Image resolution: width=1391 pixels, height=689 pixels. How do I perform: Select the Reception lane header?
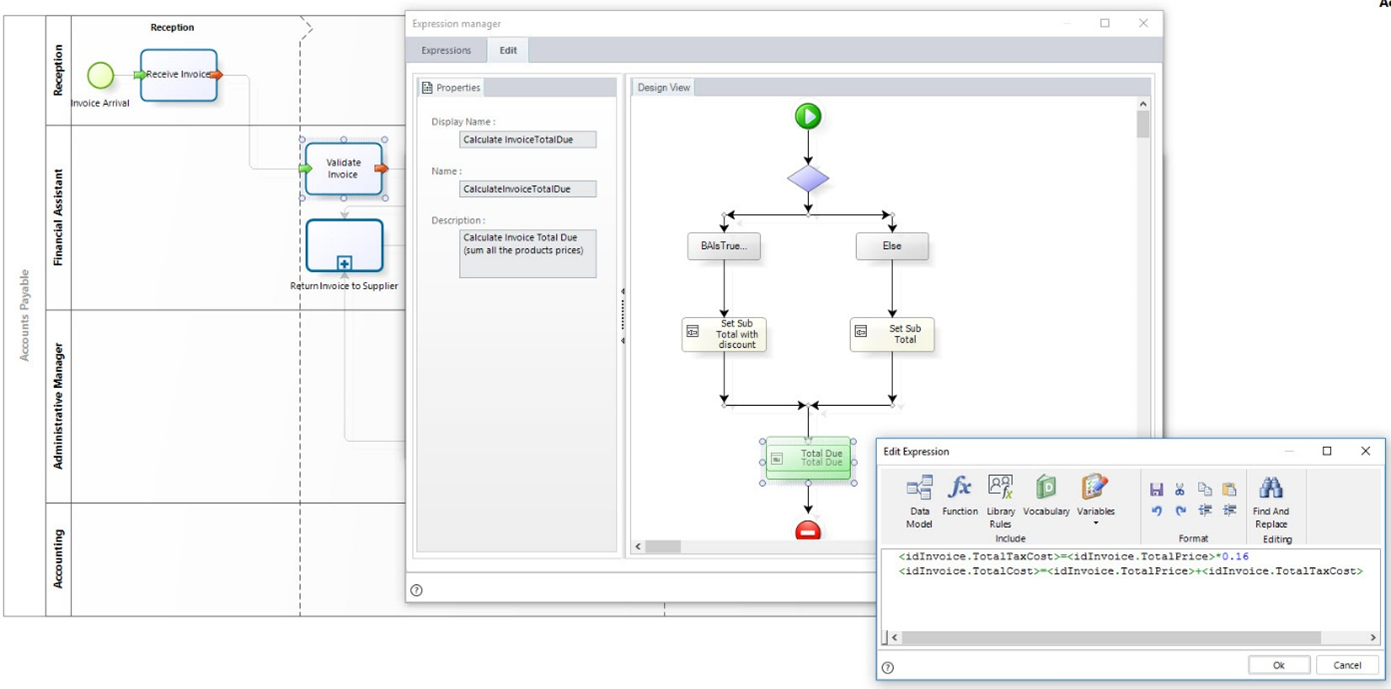(58, 70)
